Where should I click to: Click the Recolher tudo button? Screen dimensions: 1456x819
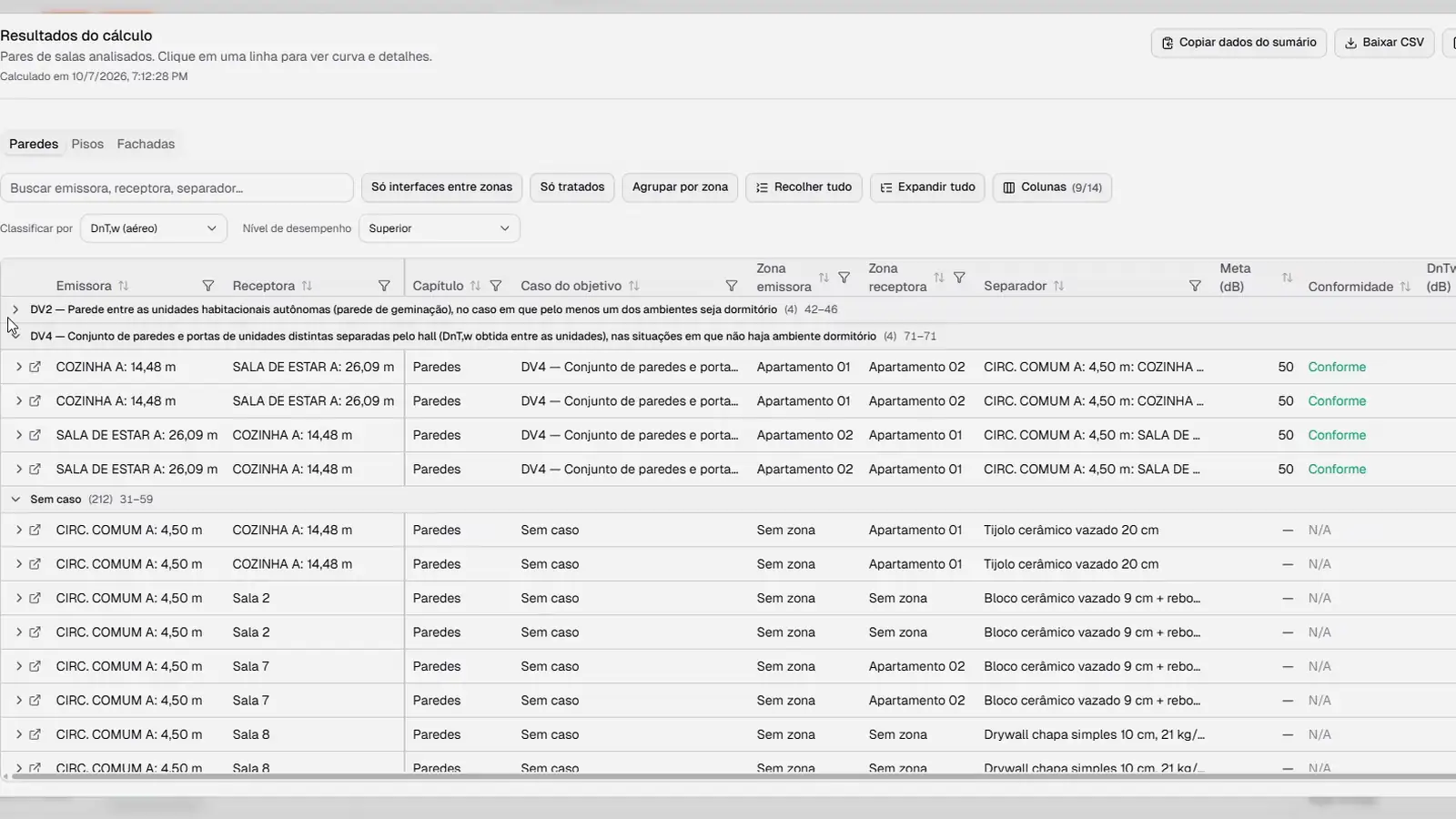tap(804, 187)
